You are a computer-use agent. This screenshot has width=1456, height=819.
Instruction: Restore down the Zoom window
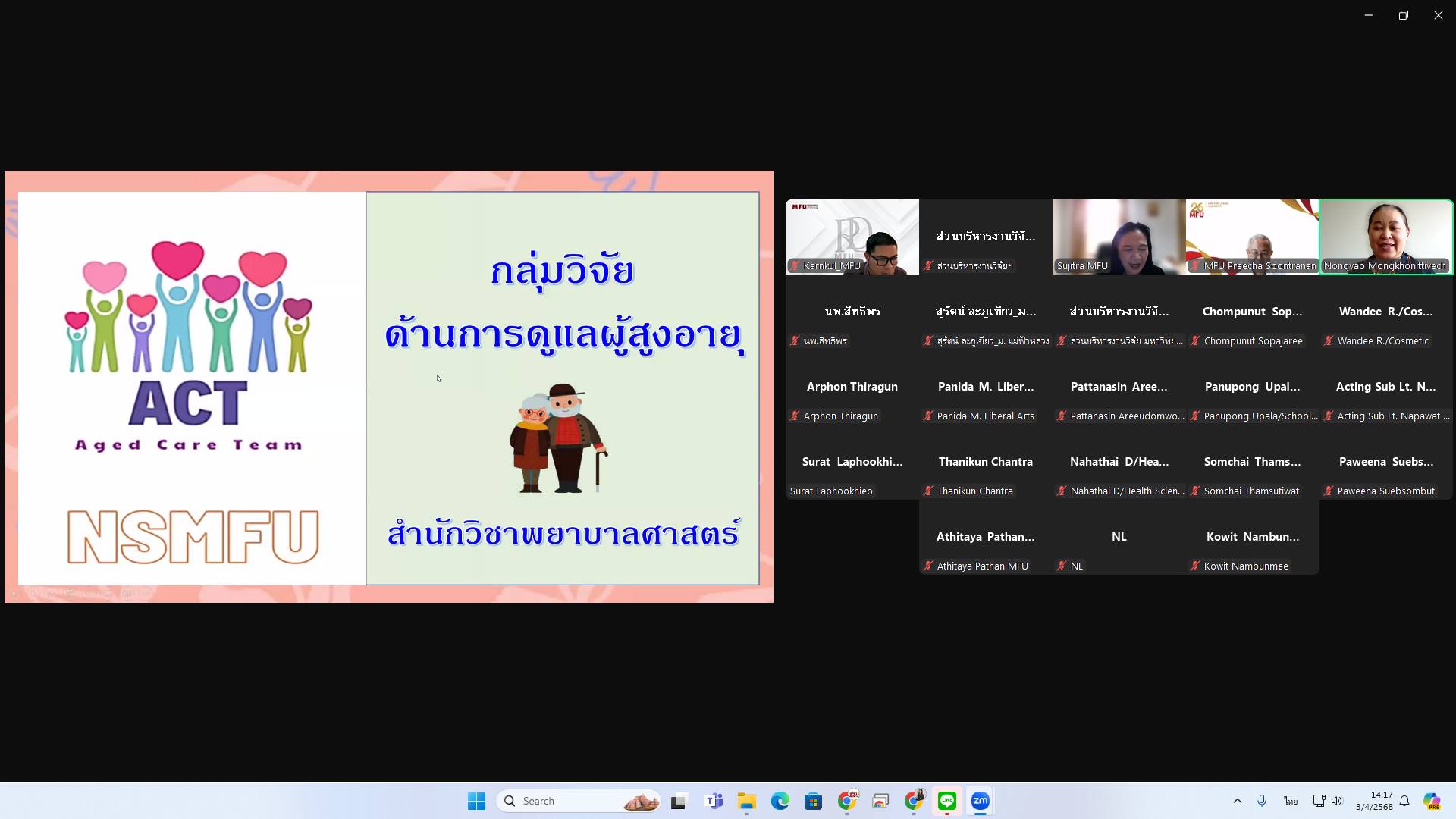pyautogui.click(x=1403, y=15)
